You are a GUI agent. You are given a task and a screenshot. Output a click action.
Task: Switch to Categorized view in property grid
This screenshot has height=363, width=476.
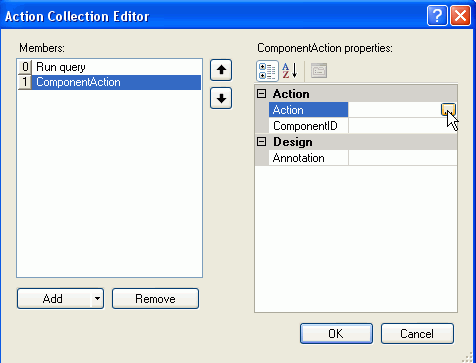point(267,71)
